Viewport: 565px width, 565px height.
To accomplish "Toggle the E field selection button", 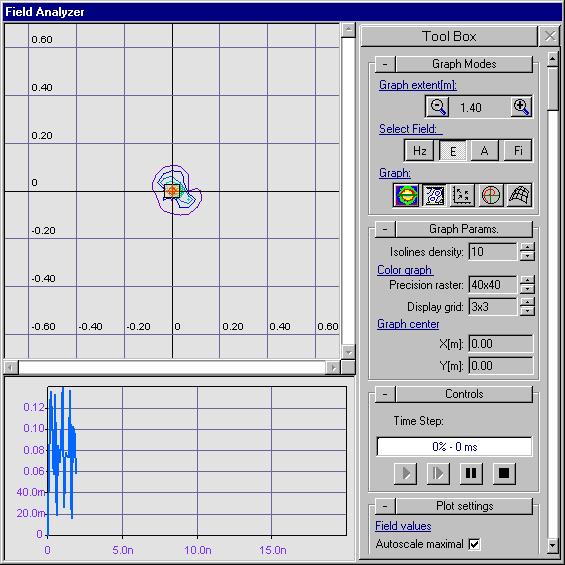I will tap(453, 150).
